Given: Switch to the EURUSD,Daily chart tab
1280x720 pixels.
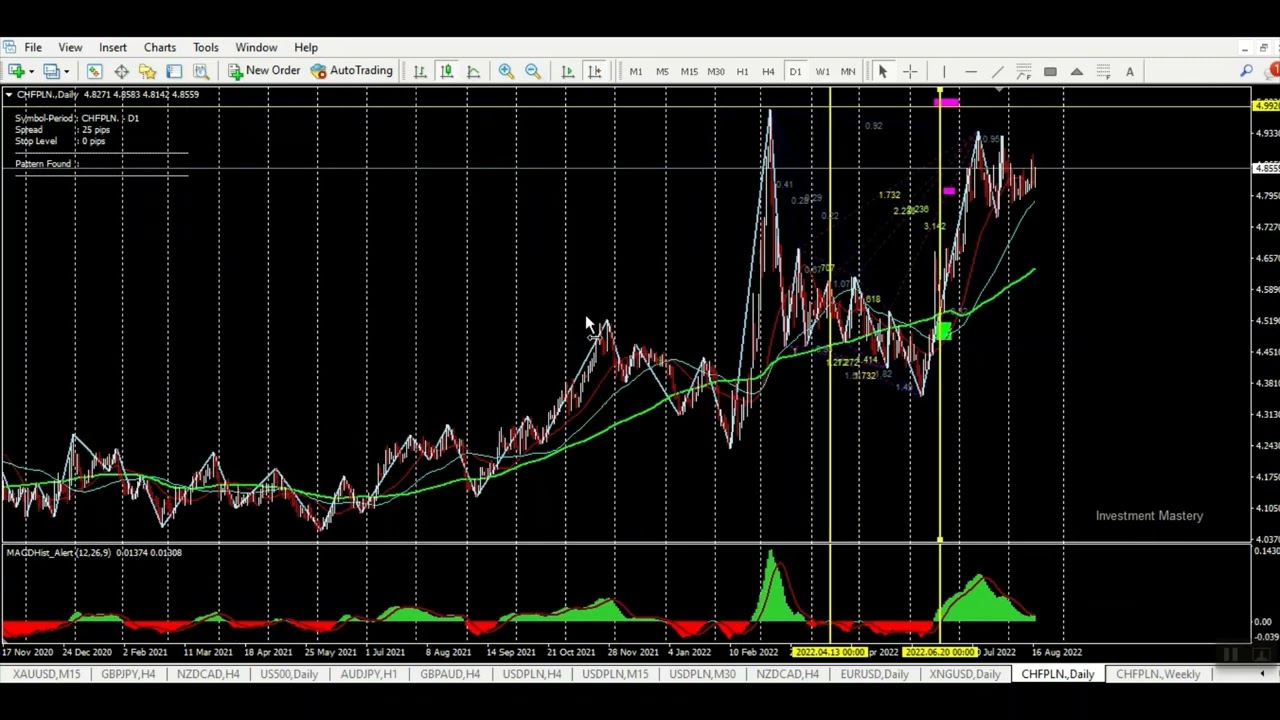Looking at the screenshot, I should pos(874,674).
